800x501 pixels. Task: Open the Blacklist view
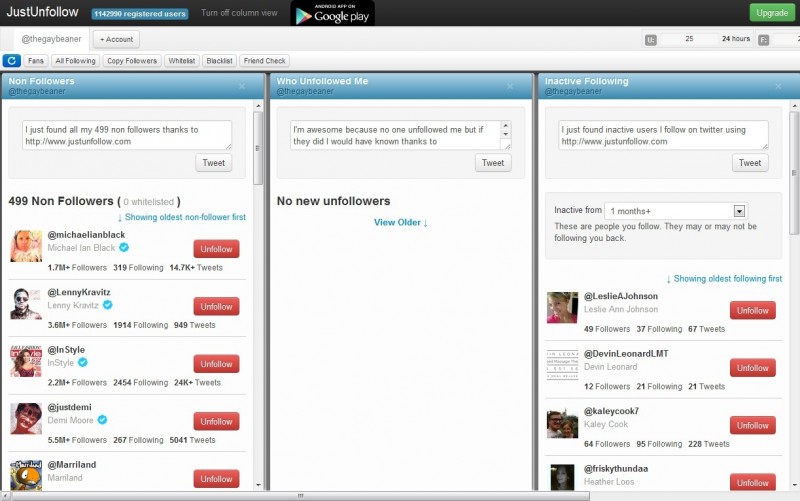219,61
